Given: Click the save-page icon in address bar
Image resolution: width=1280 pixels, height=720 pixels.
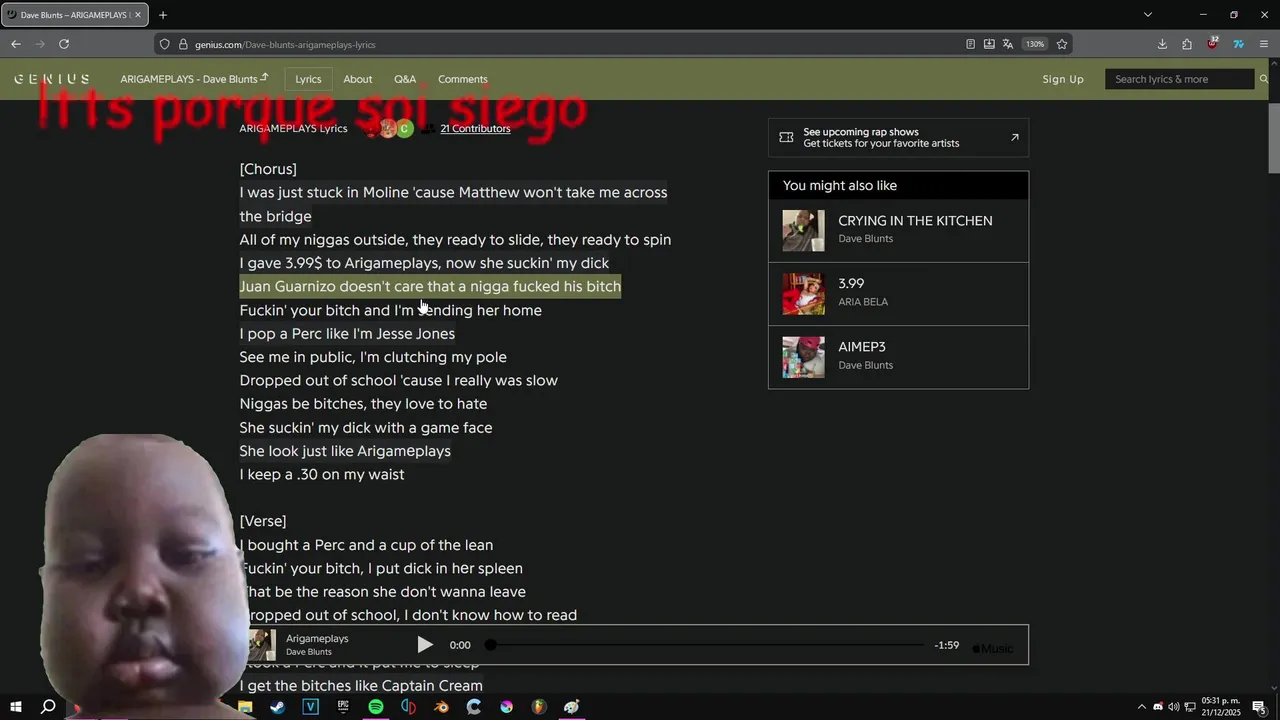Looking at the screenshot, I should [x=989, y=44].
